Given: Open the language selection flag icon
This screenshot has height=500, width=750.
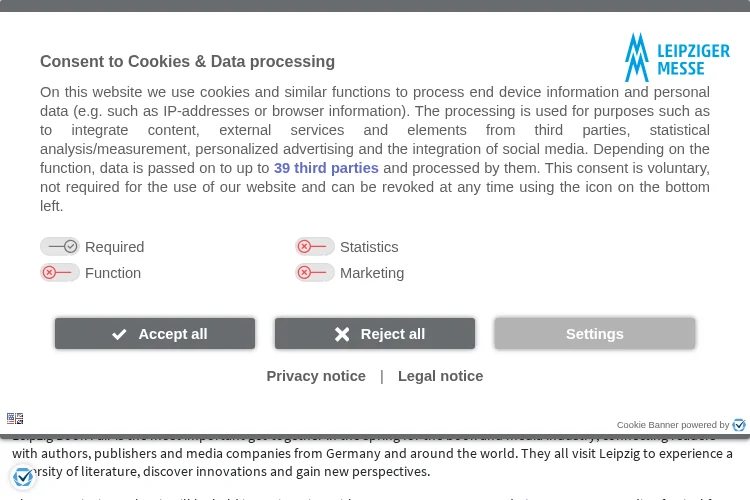Looking at the screenshot, I should [x=15, y=419].
